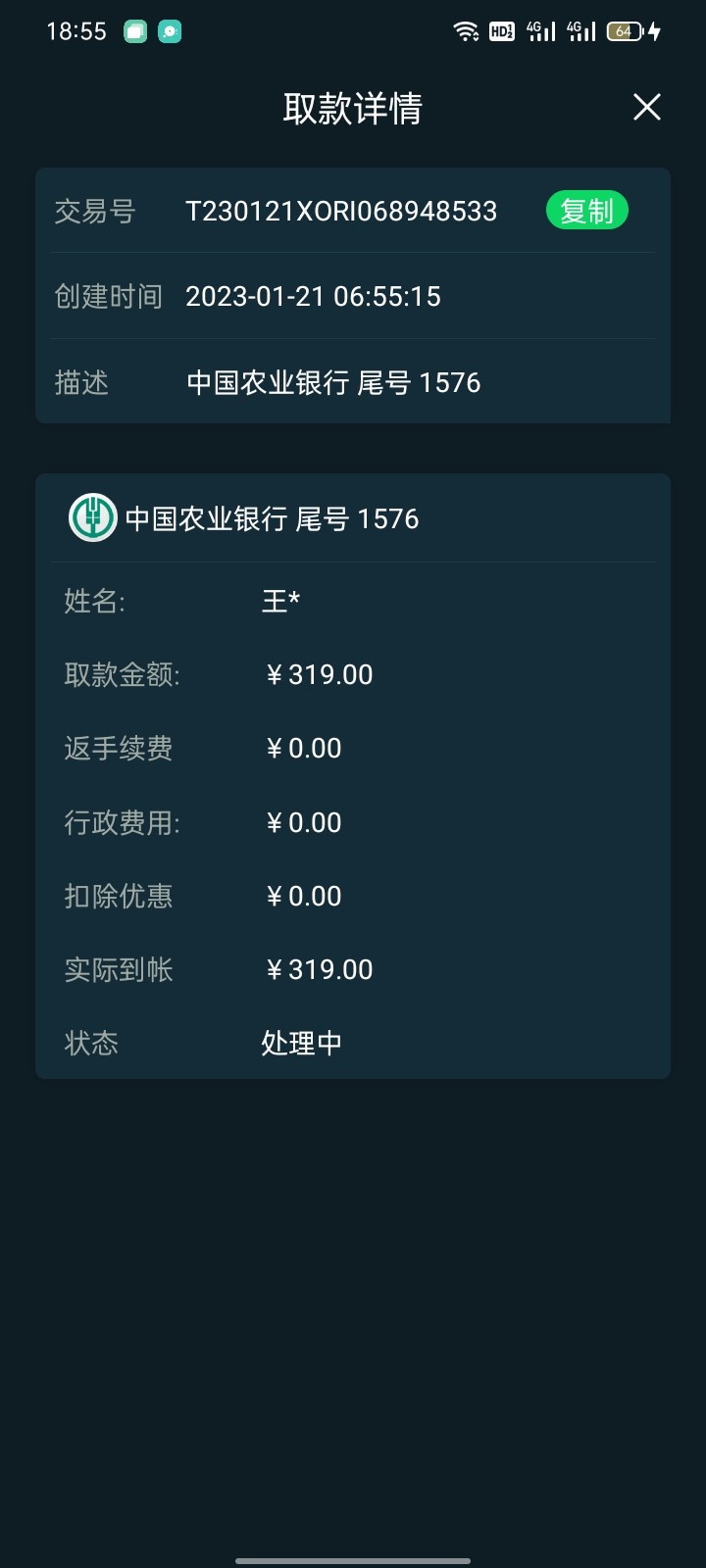This screenshot has height=1568, width=706.
Task: Tap the actual arrival amount ¥319.00
Action: tap(320, 969)
